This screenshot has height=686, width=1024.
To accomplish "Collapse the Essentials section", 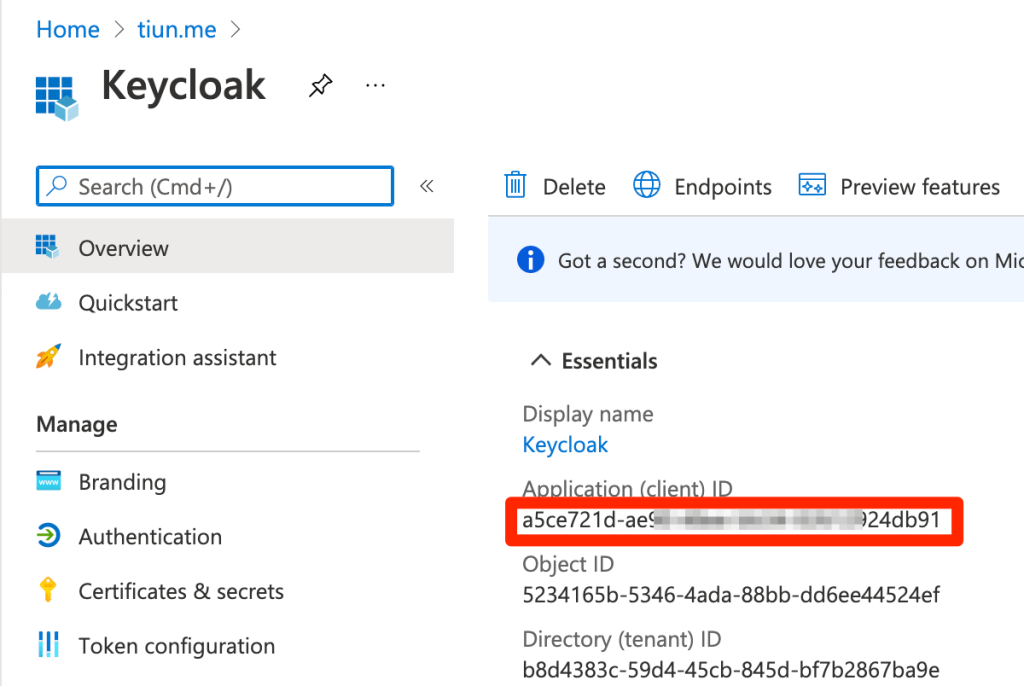I will point(541,360).
